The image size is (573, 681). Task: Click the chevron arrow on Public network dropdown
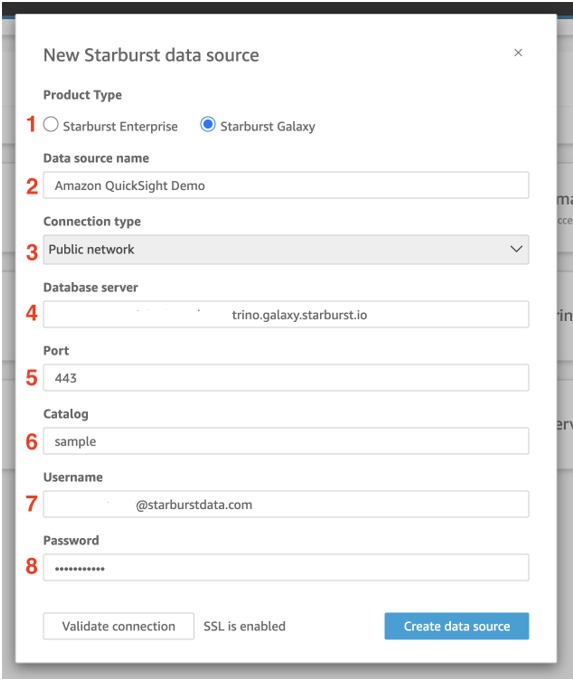[516, 249]
